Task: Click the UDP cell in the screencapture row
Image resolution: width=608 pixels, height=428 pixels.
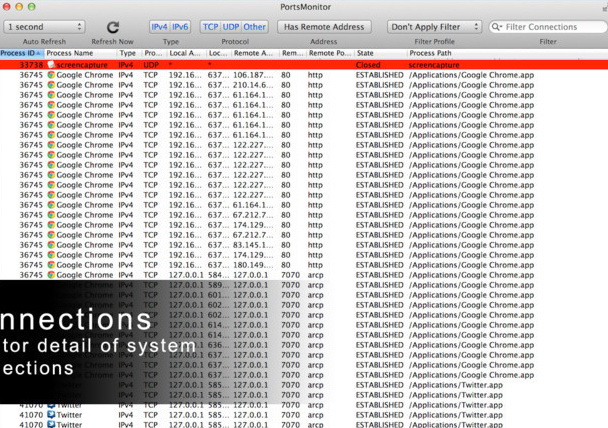Action: pos(151,65)
